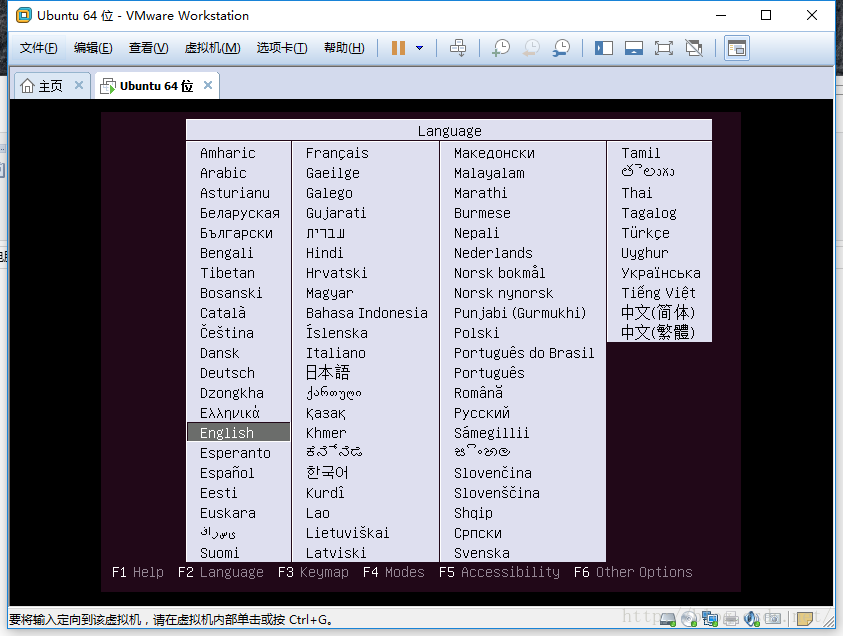Choose Esperanto from the language list
The width and height of the screenshot is (843, 636).
coord(235,453)
